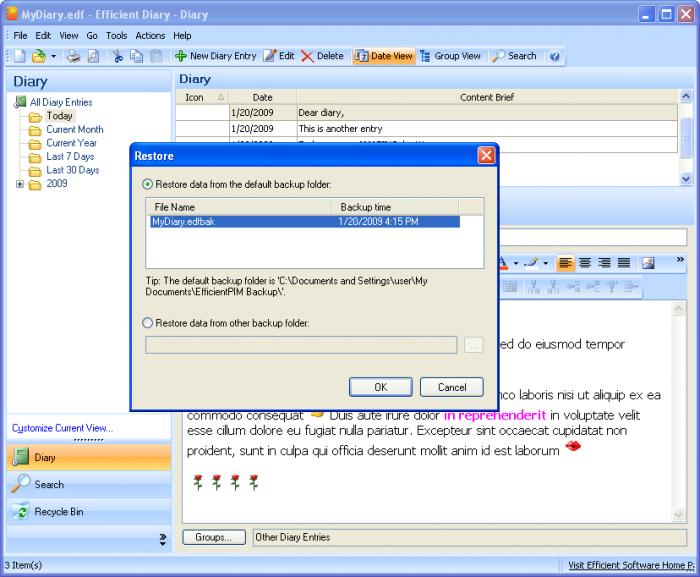
Task: Click Customize Current View link
Action: tap(62, 428)
